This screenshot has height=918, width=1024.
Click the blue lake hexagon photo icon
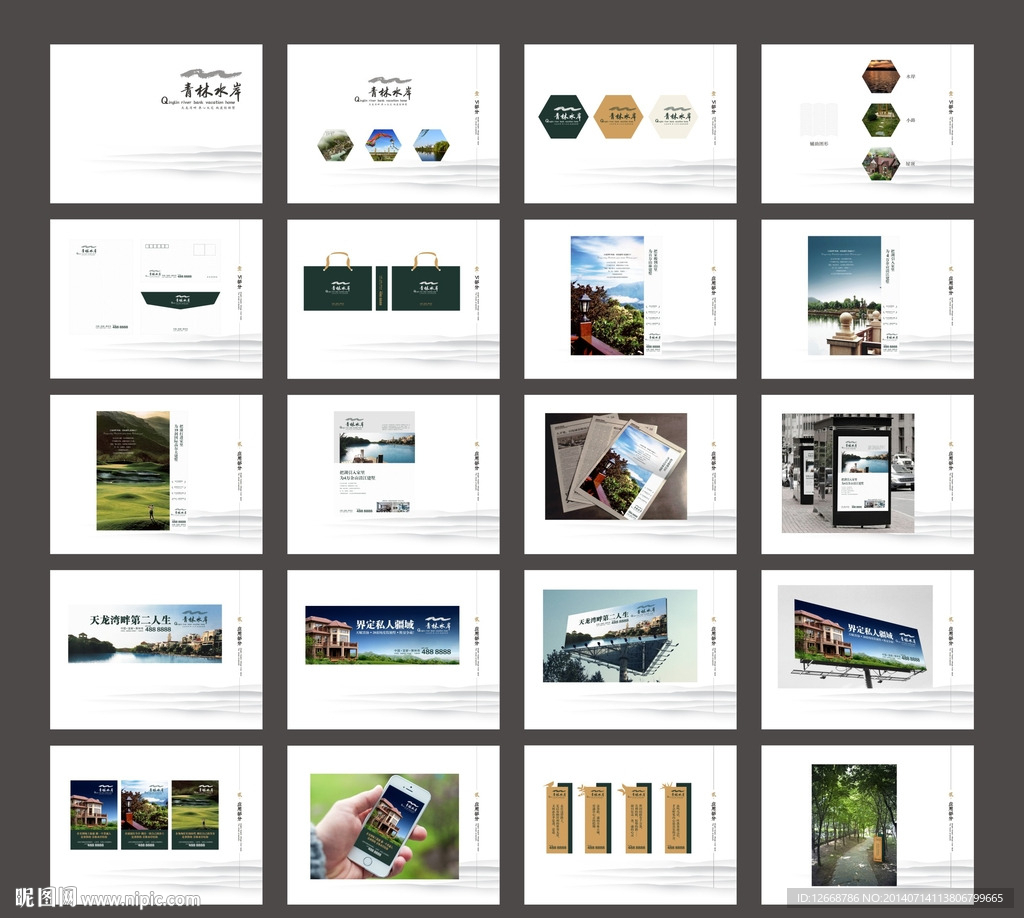point(431,145)
